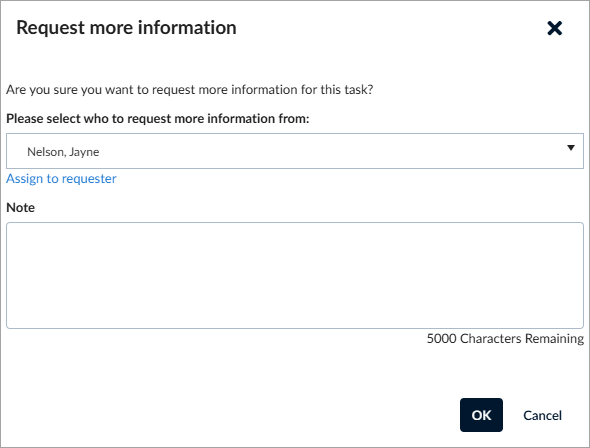The height and width of the screenshot is (448, 590).
Task: Dismiss dialog using the X icon
Action: [554, 28]
